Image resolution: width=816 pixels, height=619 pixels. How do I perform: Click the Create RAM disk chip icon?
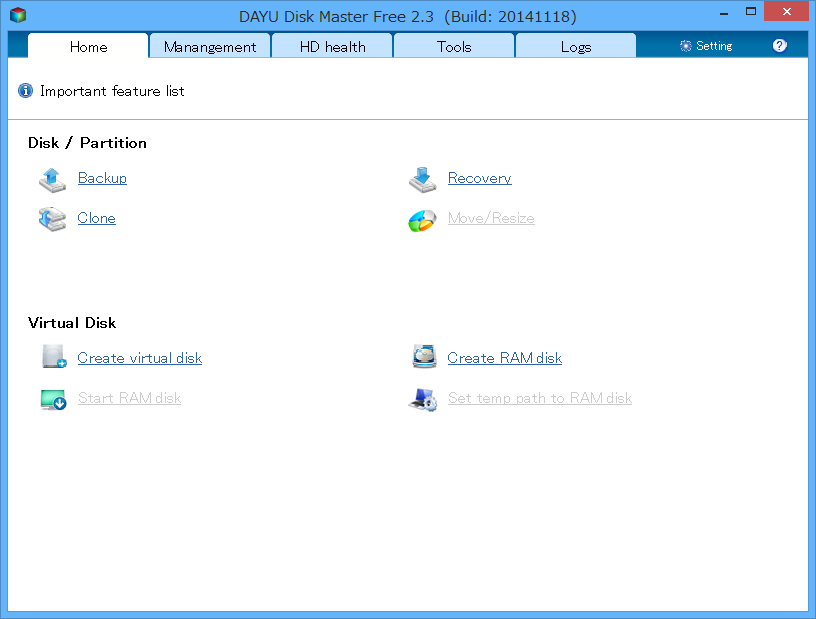point(424,356)
